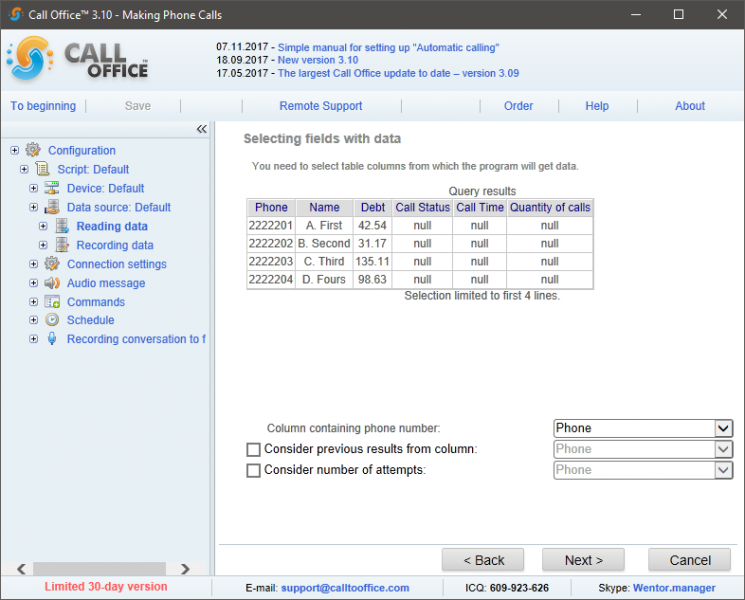Open previous results column dropdown
This screenshot has height=600, width=745.
pyautogui.click(x=723, y=449)
